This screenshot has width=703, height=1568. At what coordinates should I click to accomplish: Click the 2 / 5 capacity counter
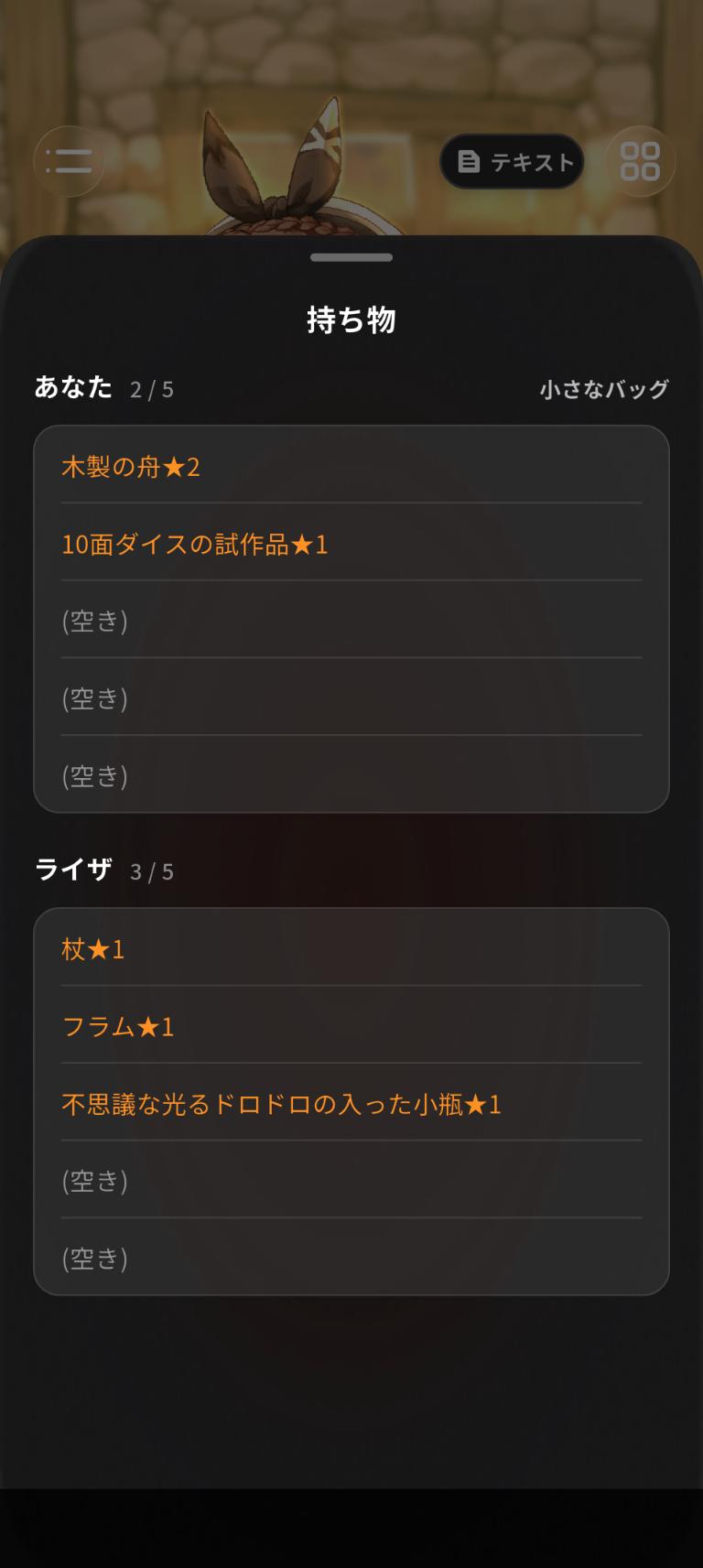152,390
